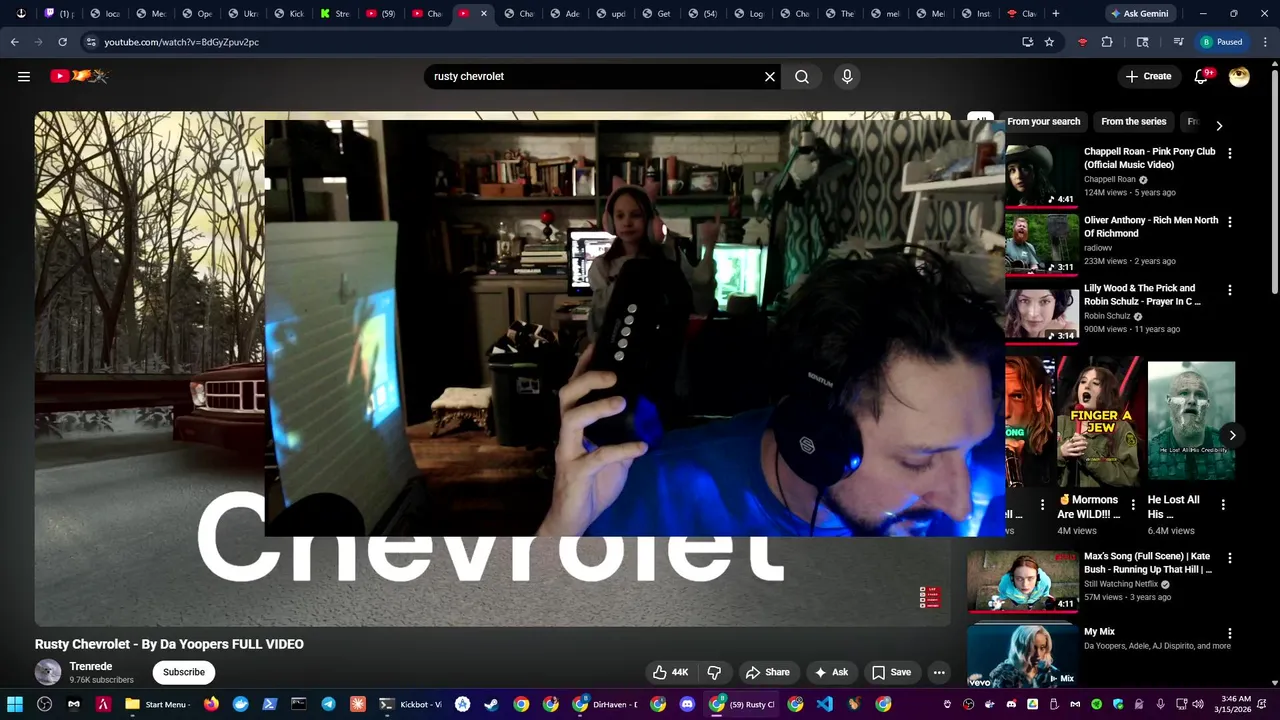This screenshot has height=720, width=1280.
Task: Open options for He Lost All His short
Action: click(1223, 505)
